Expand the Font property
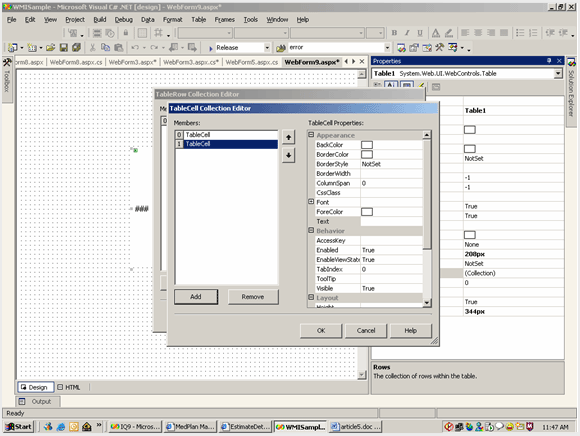This screenshot has width=580, height=436. pyautogui.click(x=311, y=202)
